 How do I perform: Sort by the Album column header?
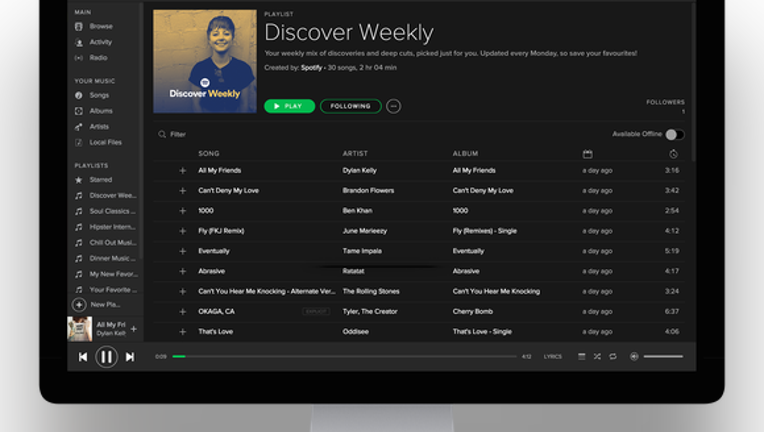465,153
